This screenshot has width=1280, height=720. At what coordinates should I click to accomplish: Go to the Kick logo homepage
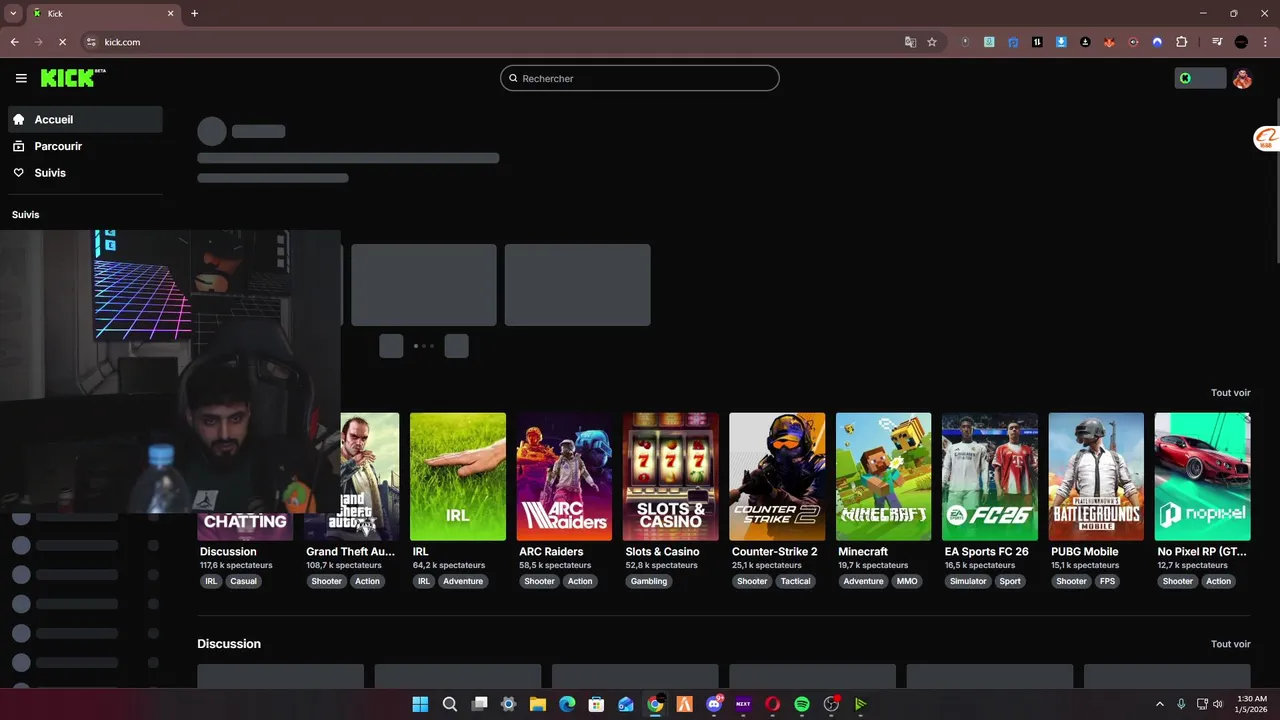click(73, 78)
